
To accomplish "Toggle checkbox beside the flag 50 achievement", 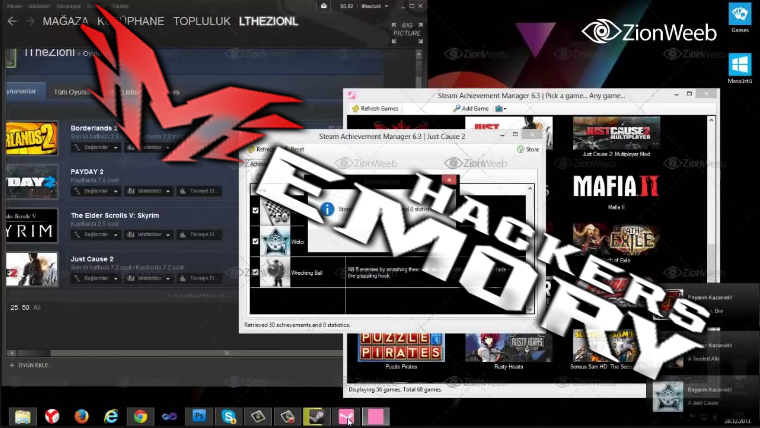I will 255,210.
